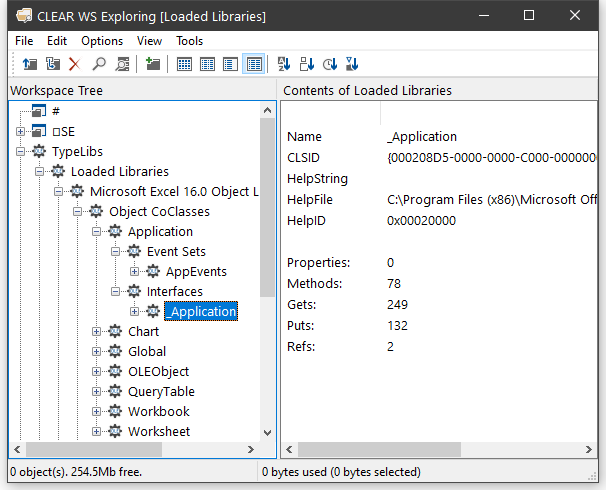
Task: Expand the AppEvents node
Action: click(135, 272)
